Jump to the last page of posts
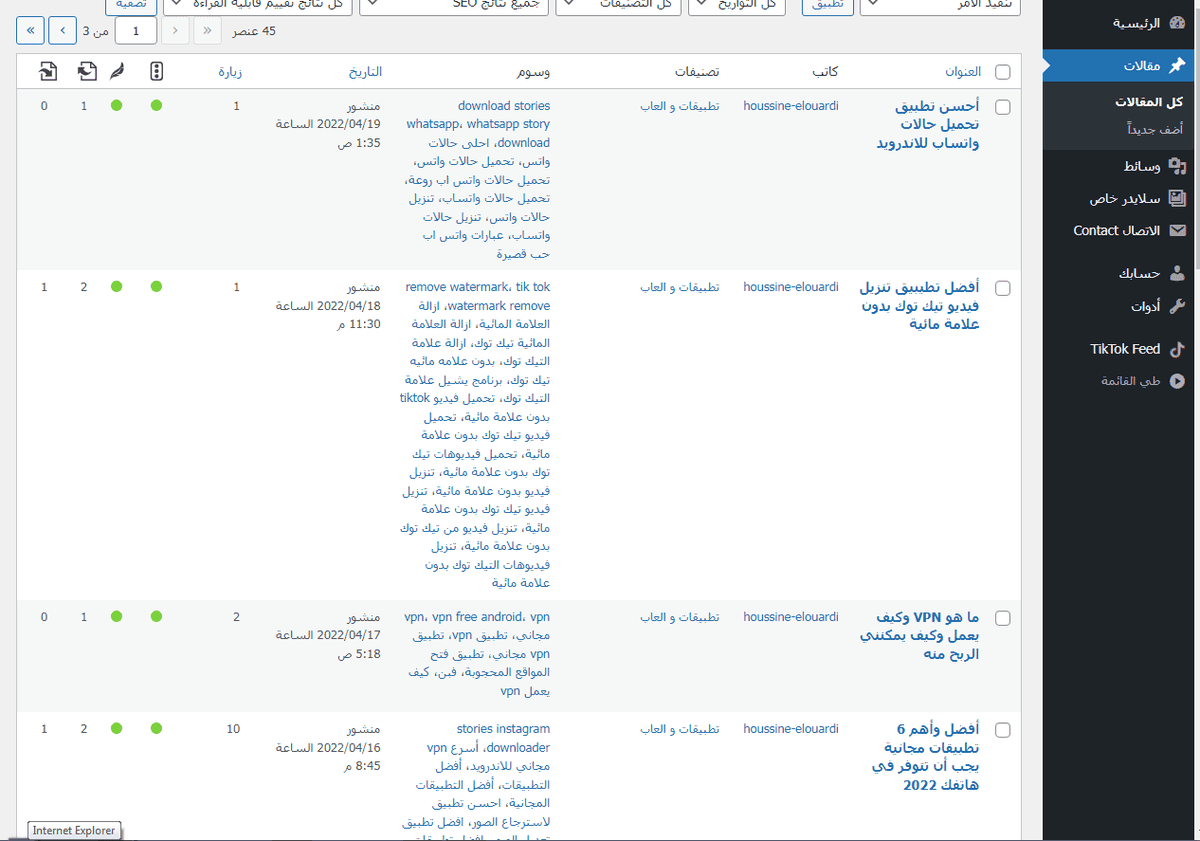Screen dimensions: 1200x841 point(30,31)
